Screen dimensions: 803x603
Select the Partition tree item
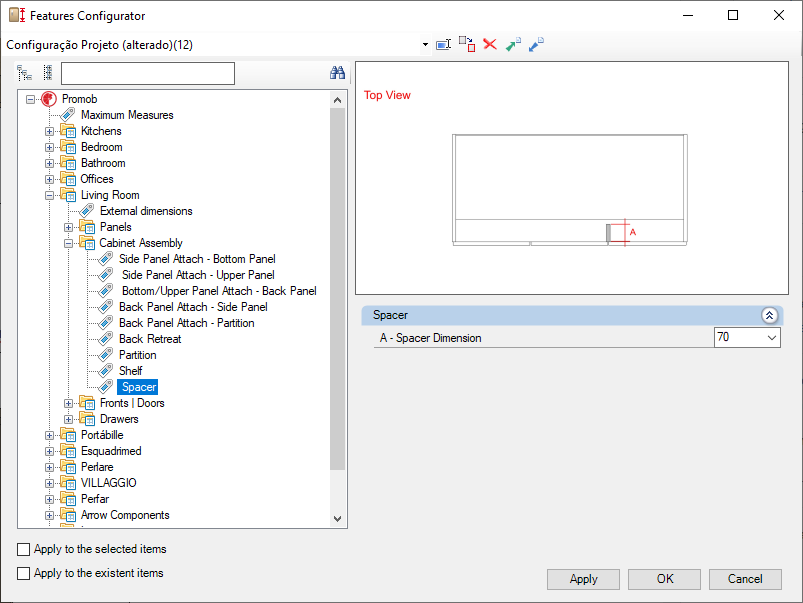click(137, 355)
